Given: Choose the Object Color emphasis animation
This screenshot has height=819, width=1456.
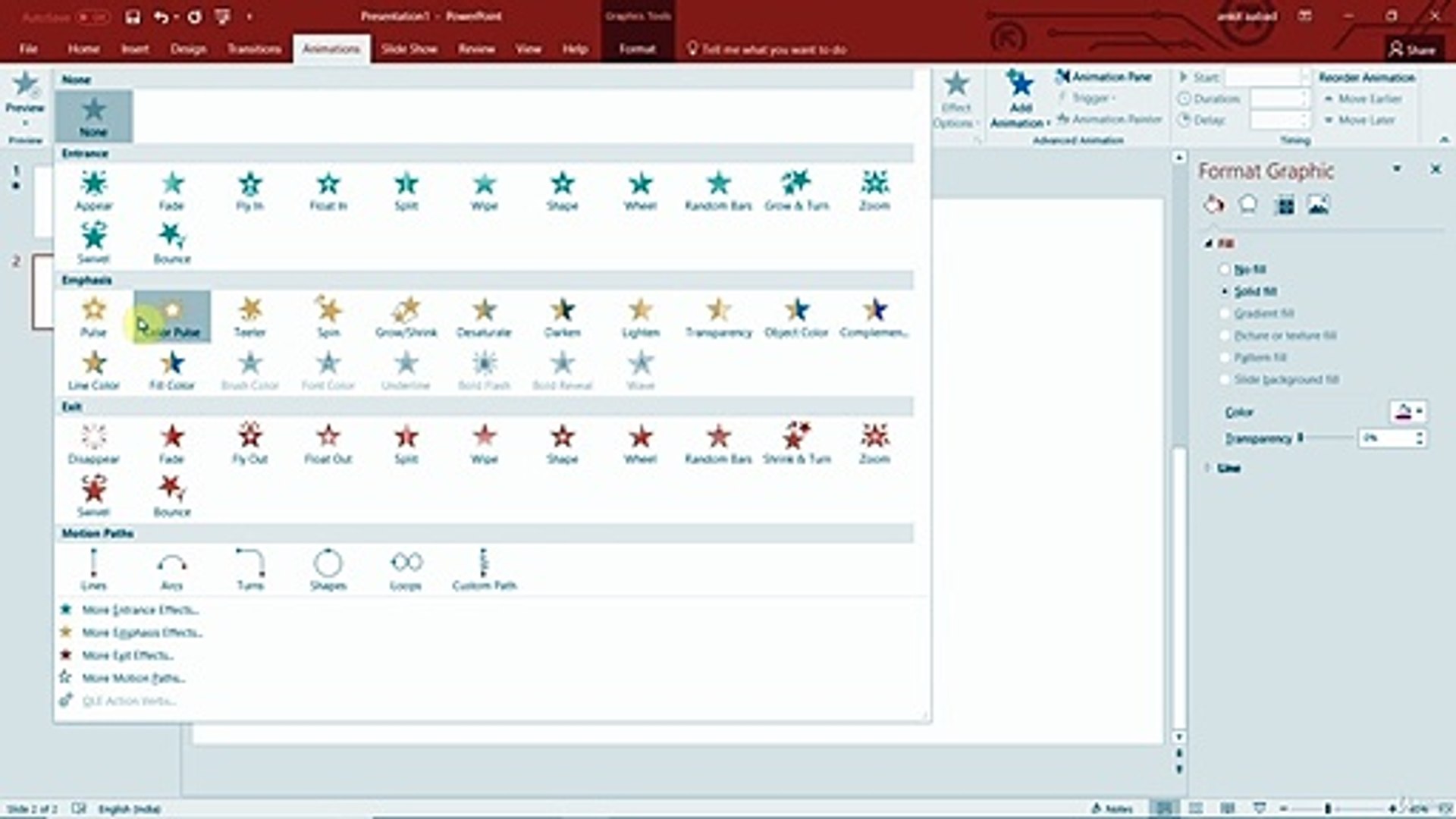Looking at the screenshot, I should 796,317.
